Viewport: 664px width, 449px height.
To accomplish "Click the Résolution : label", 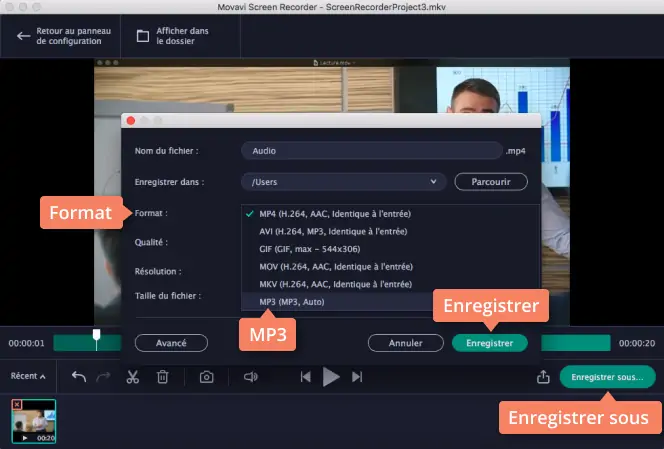I will tap(158, 272).
